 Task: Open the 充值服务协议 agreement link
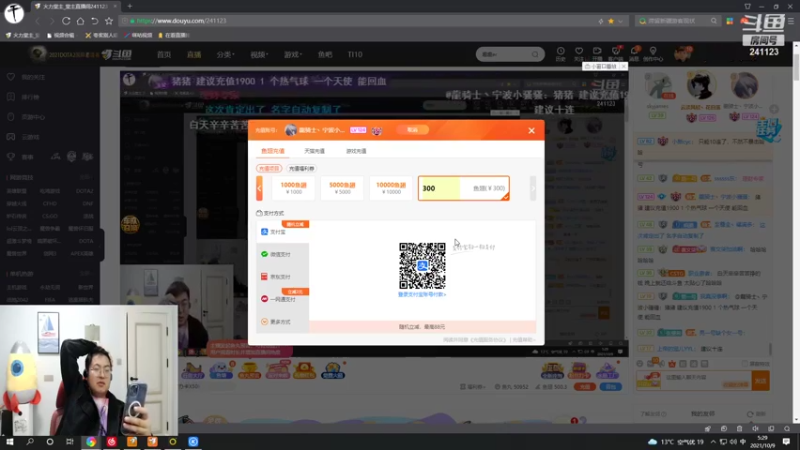pos(489,340)
